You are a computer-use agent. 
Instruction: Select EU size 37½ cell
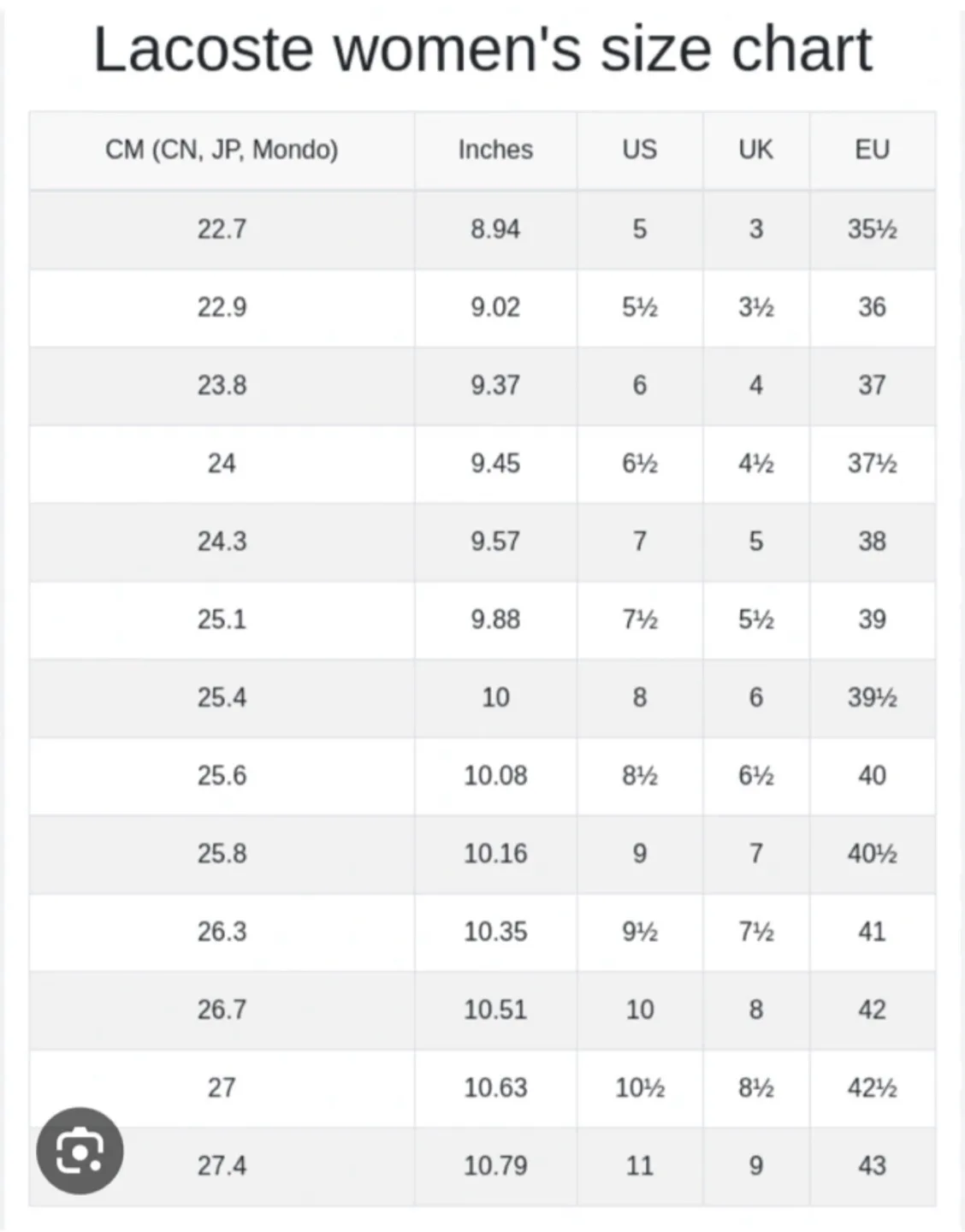coord(872,464)
